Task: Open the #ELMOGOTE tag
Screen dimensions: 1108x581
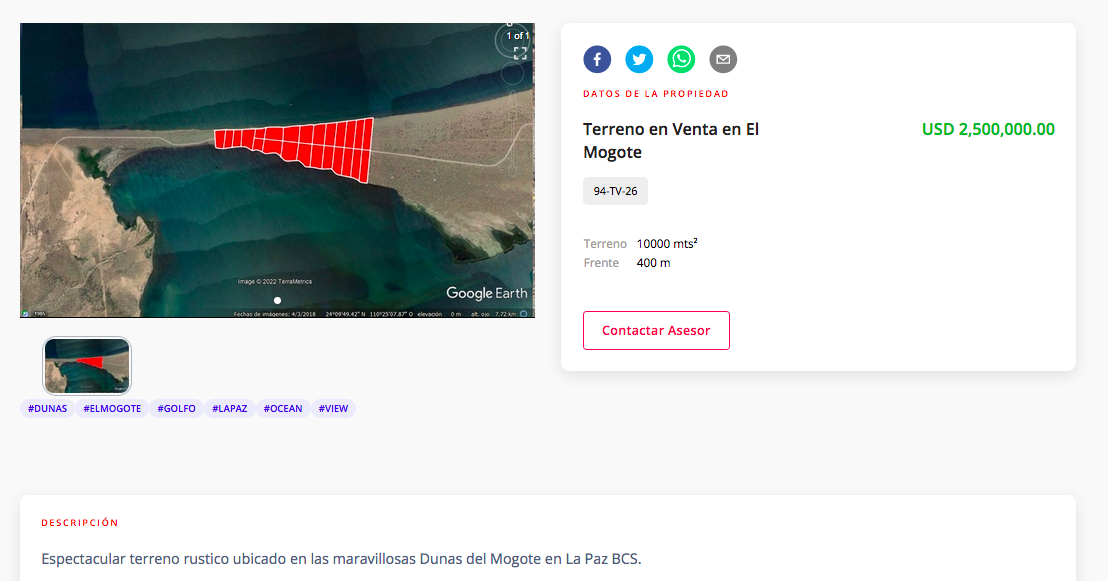Action: 112,409
